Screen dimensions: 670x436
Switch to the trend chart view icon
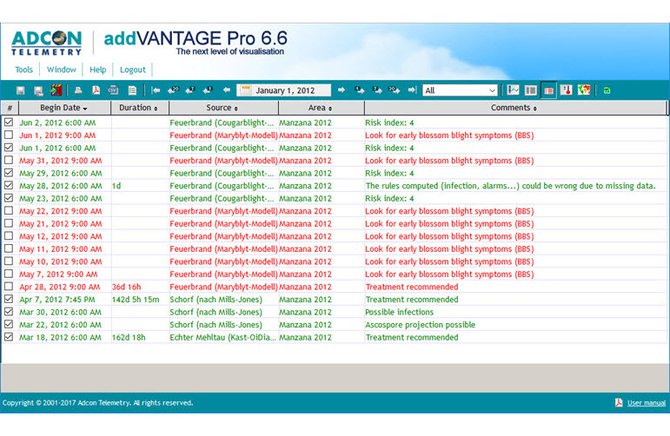point(513,90)
